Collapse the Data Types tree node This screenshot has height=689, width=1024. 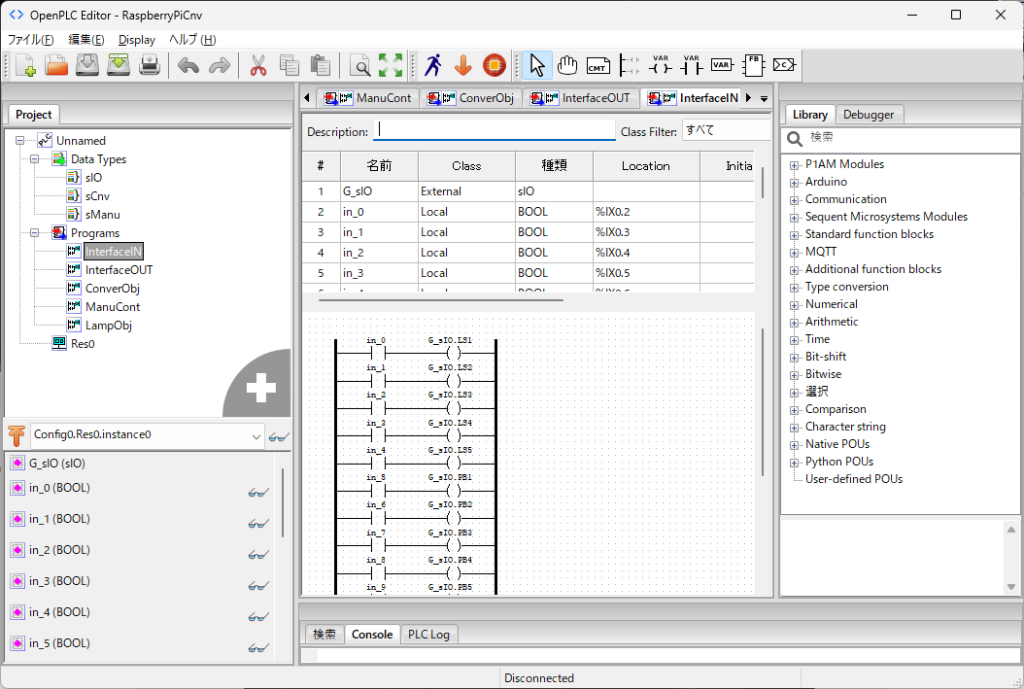[35, 159]
